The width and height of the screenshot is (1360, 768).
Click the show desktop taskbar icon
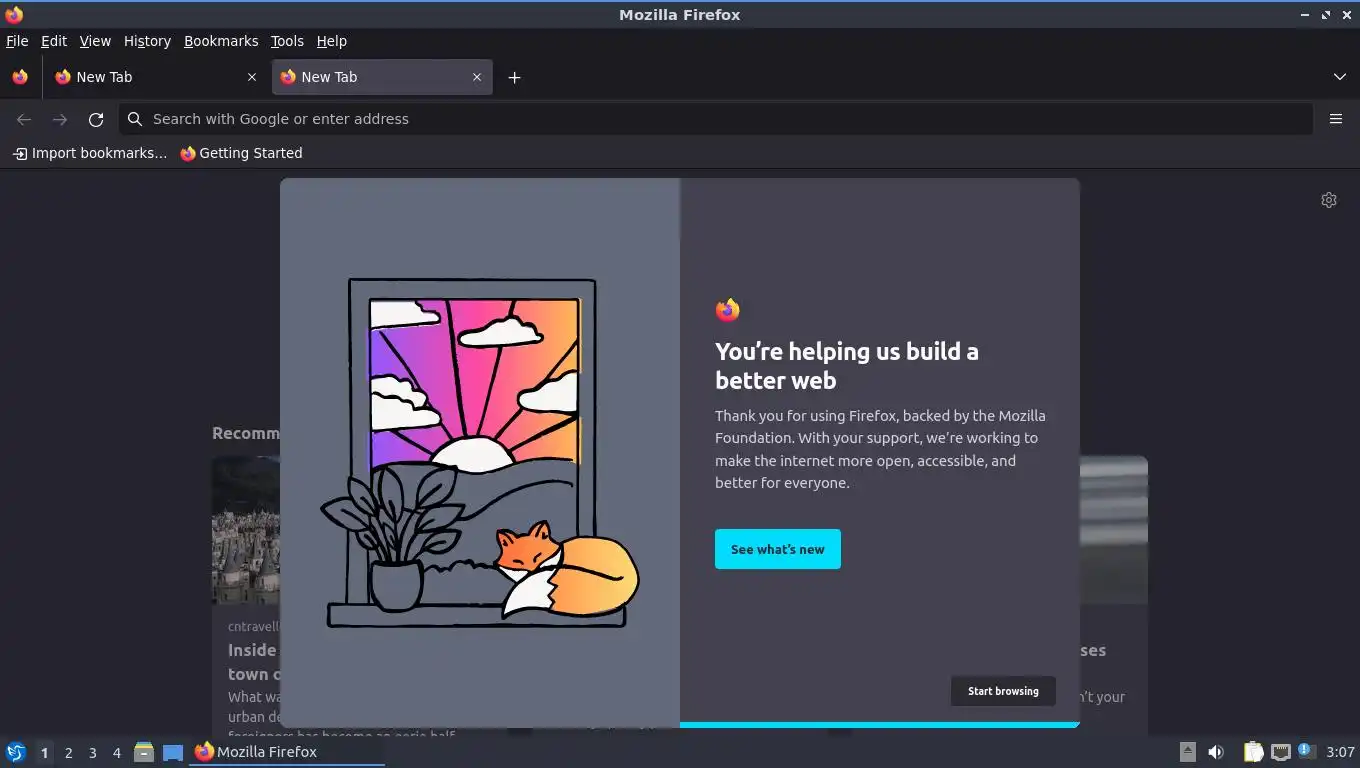173,752
